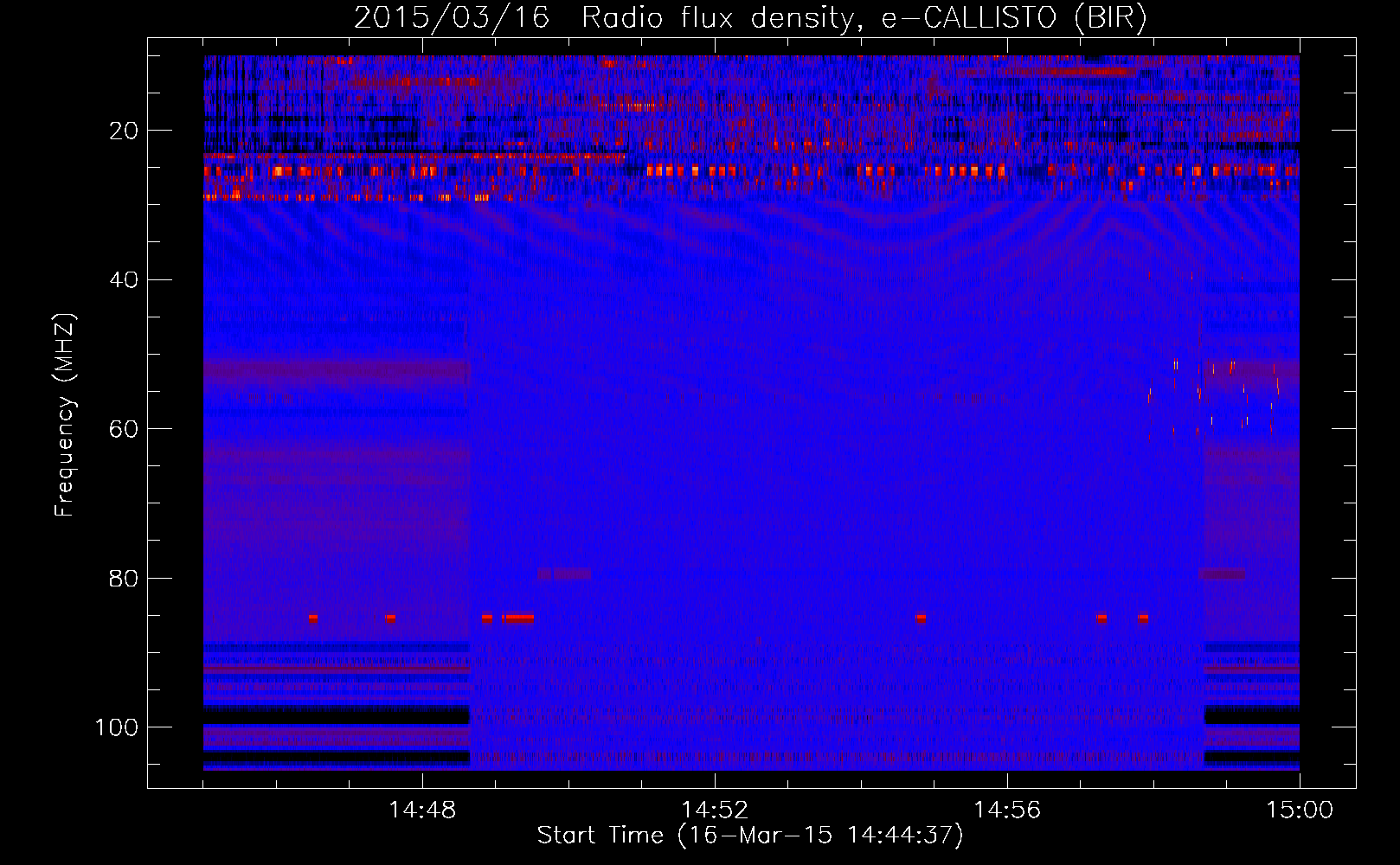Click the 14:52 time tick label

pyautogui.click(x=715, y=811)
